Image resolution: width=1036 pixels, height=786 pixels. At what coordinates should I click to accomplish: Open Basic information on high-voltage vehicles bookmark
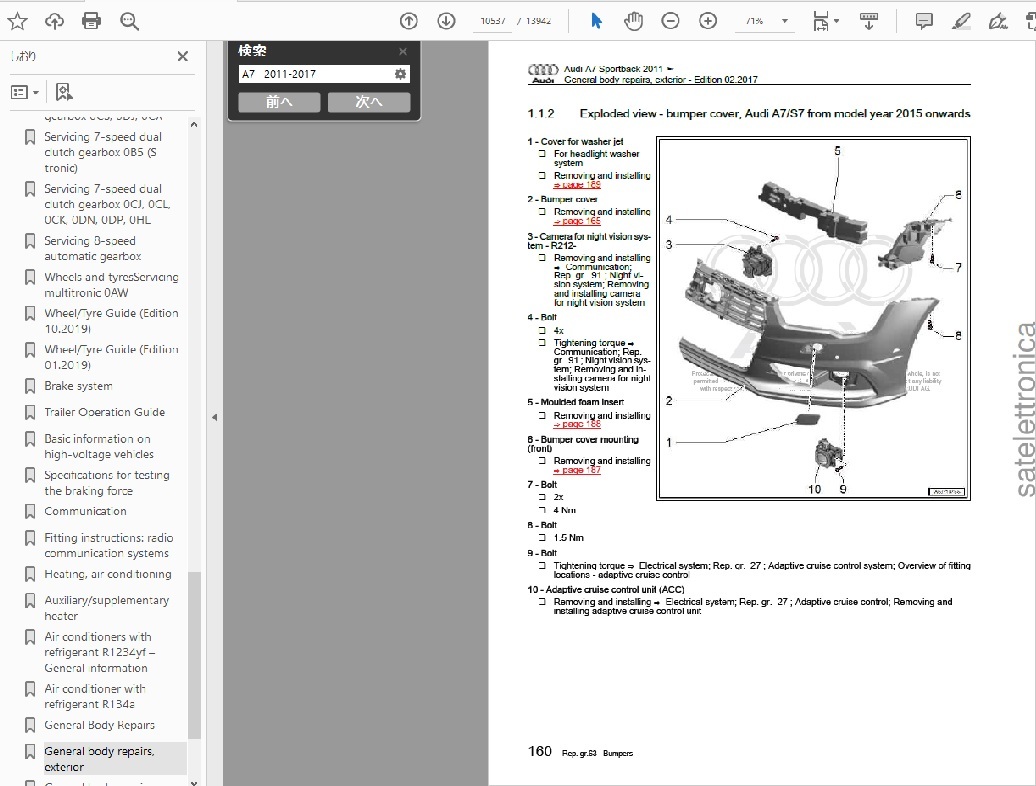click(x=99, y=447)
